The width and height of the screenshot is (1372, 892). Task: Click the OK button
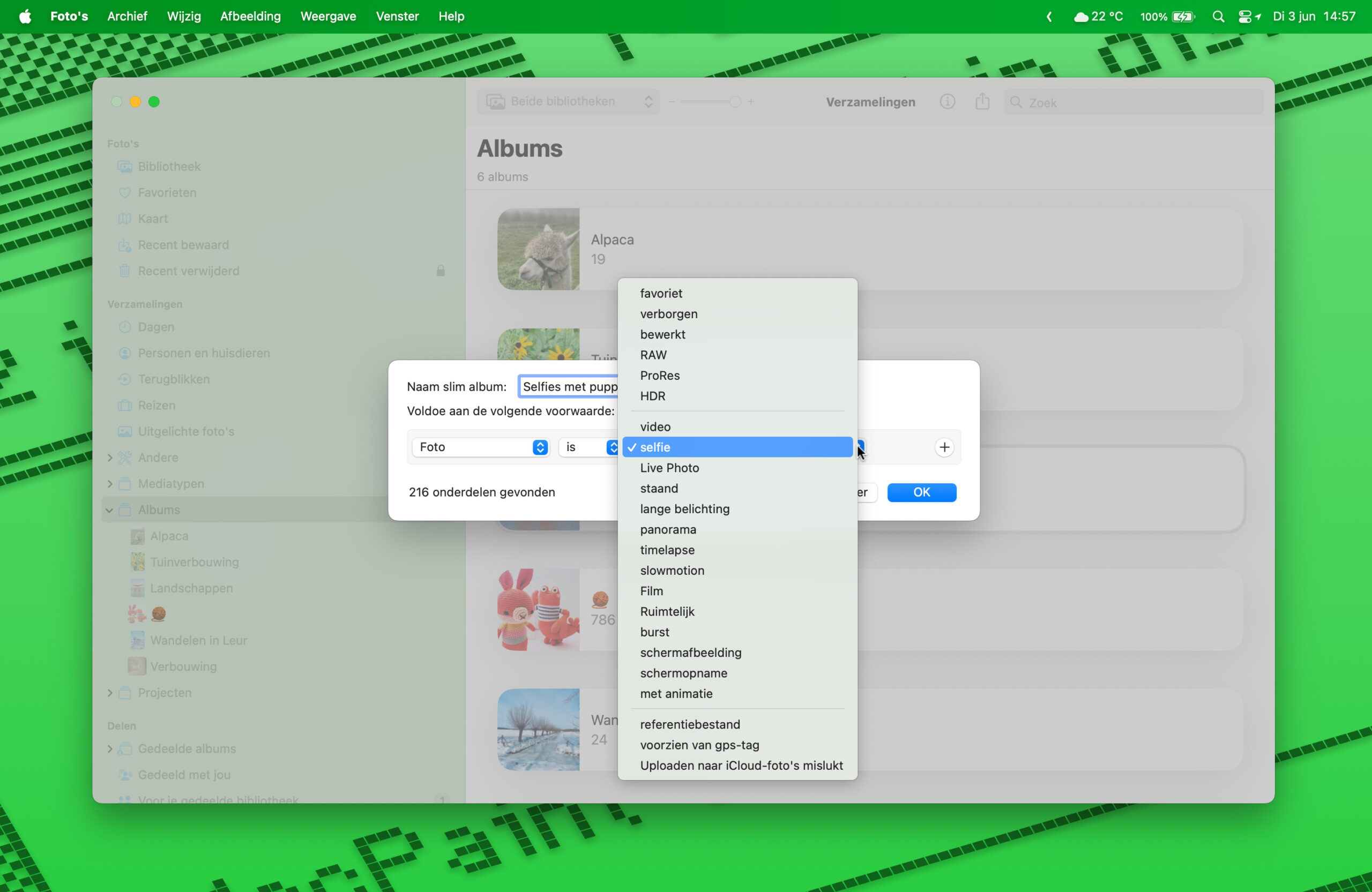coord(921,492)
